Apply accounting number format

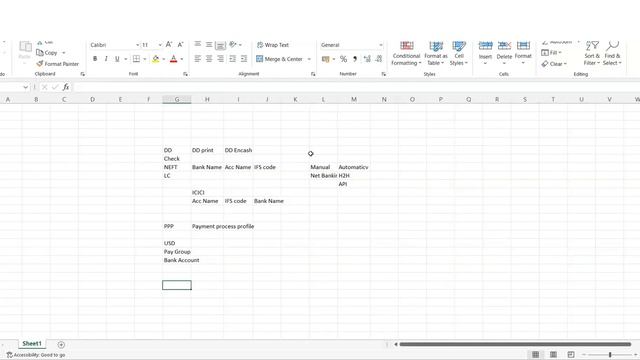tap(325, 59)
